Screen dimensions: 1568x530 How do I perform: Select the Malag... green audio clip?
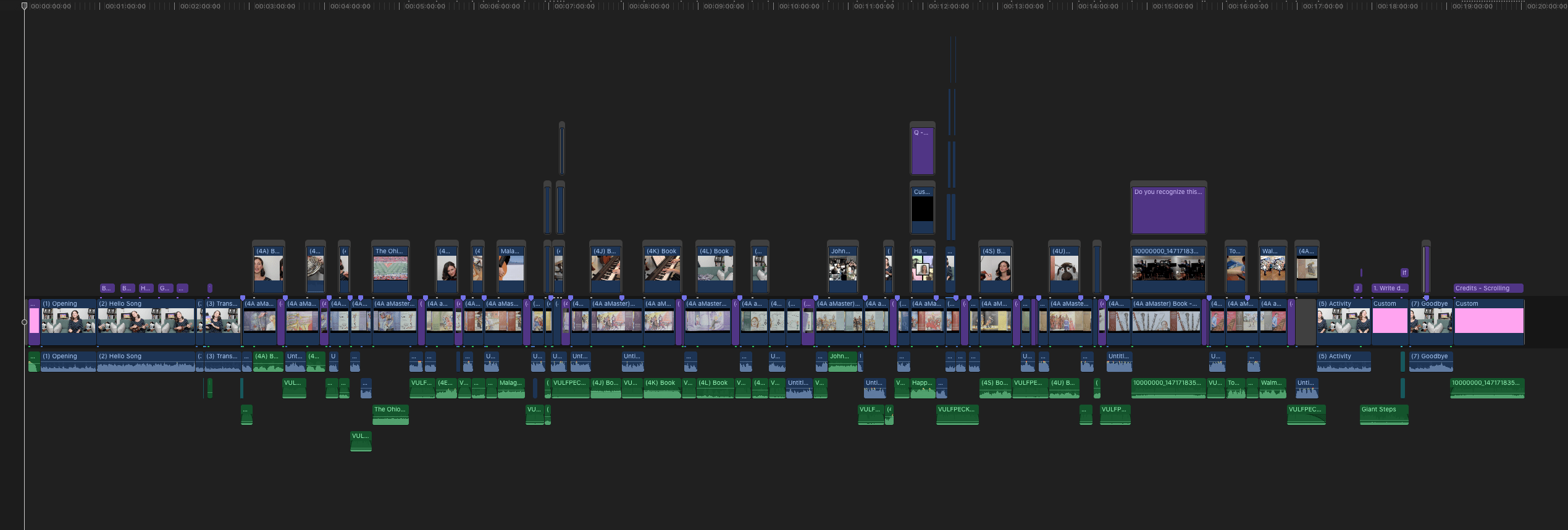(511, 388)
